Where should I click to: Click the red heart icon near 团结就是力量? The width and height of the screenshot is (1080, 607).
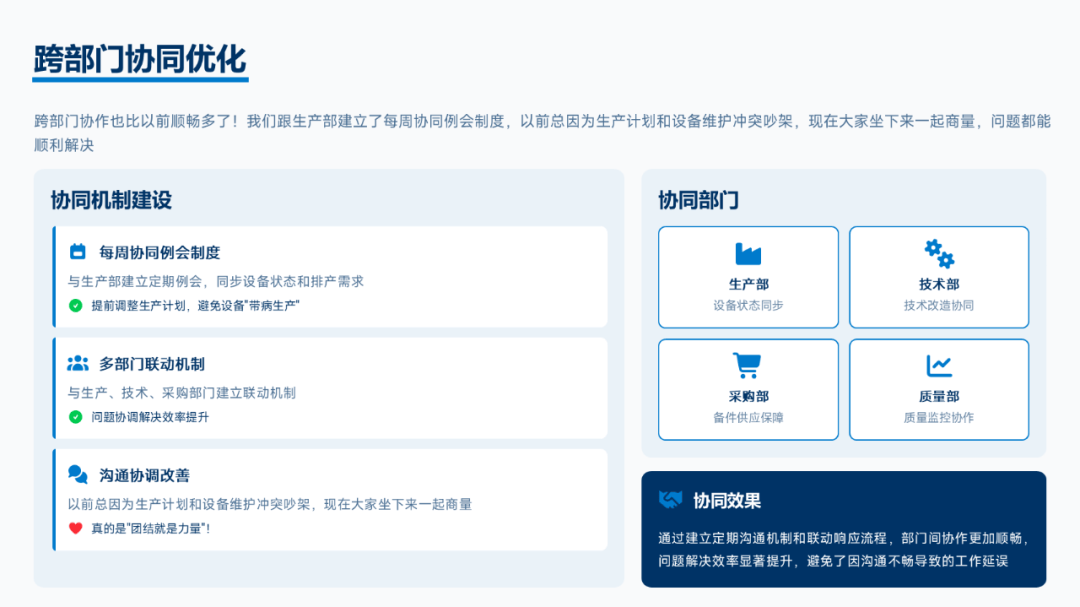(76, 528)
